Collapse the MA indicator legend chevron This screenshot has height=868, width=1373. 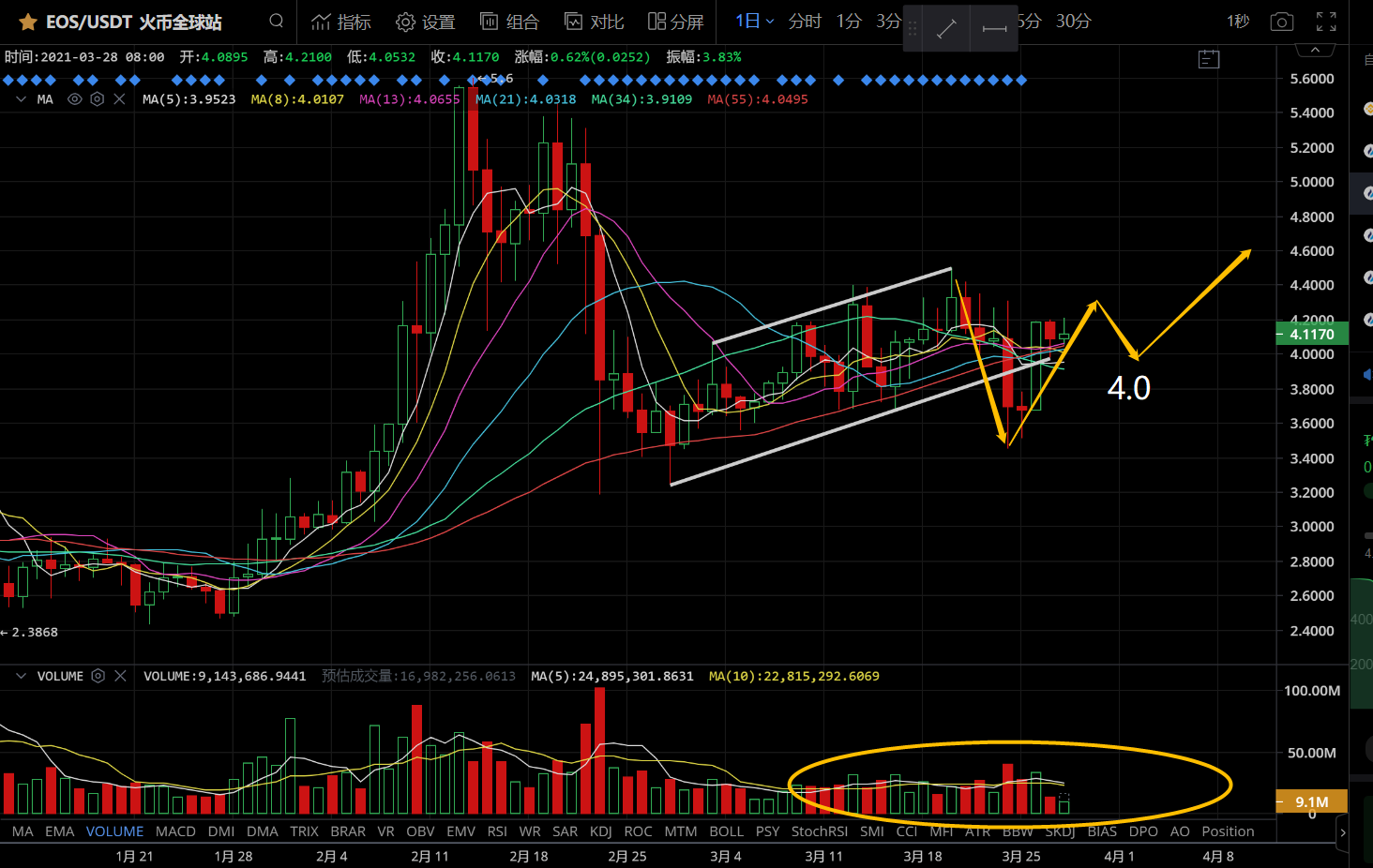[x=21, y=98]
